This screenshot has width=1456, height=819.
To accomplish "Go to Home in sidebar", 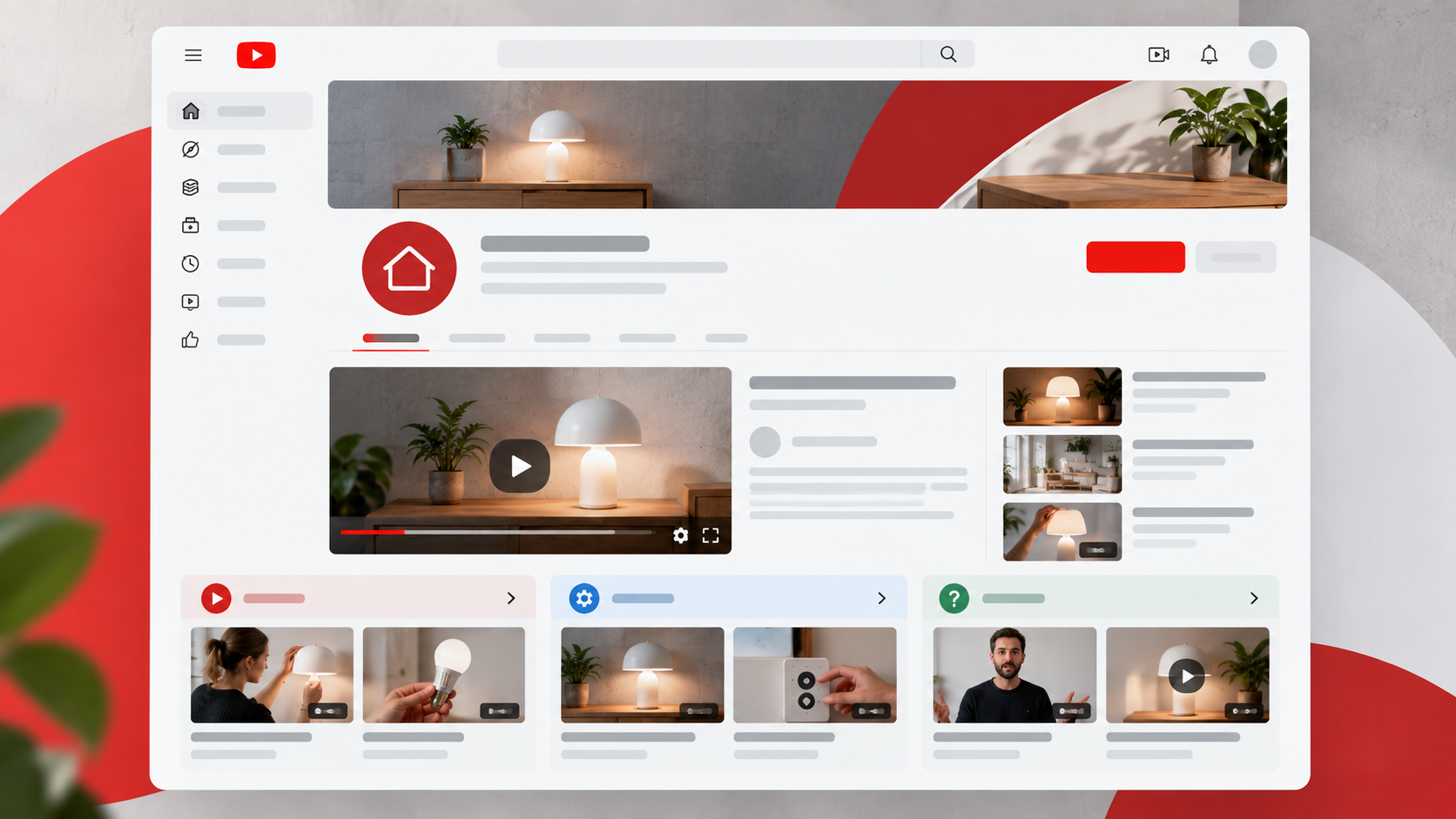I will tap(239, 111).
